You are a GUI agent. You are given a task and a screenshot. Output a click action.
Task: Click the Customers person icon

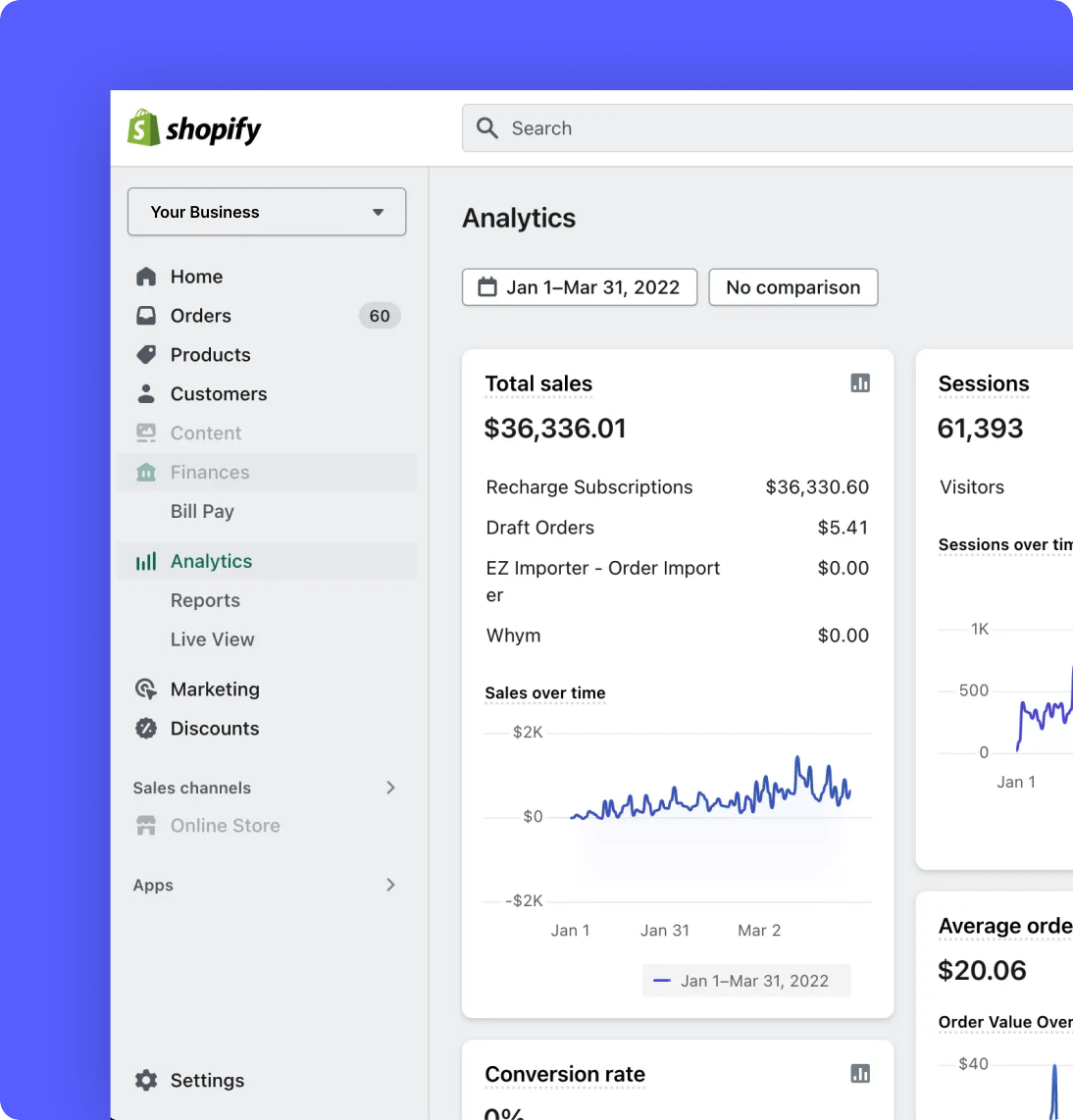click(x=146, y=394)
